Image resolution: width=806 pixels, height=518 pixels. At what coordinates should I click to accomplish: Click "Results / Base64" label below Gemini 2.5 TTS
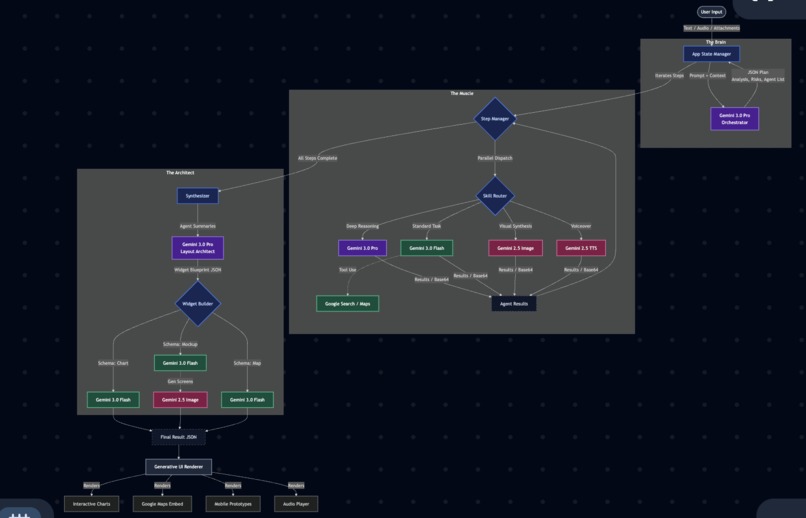click(581, 270)
